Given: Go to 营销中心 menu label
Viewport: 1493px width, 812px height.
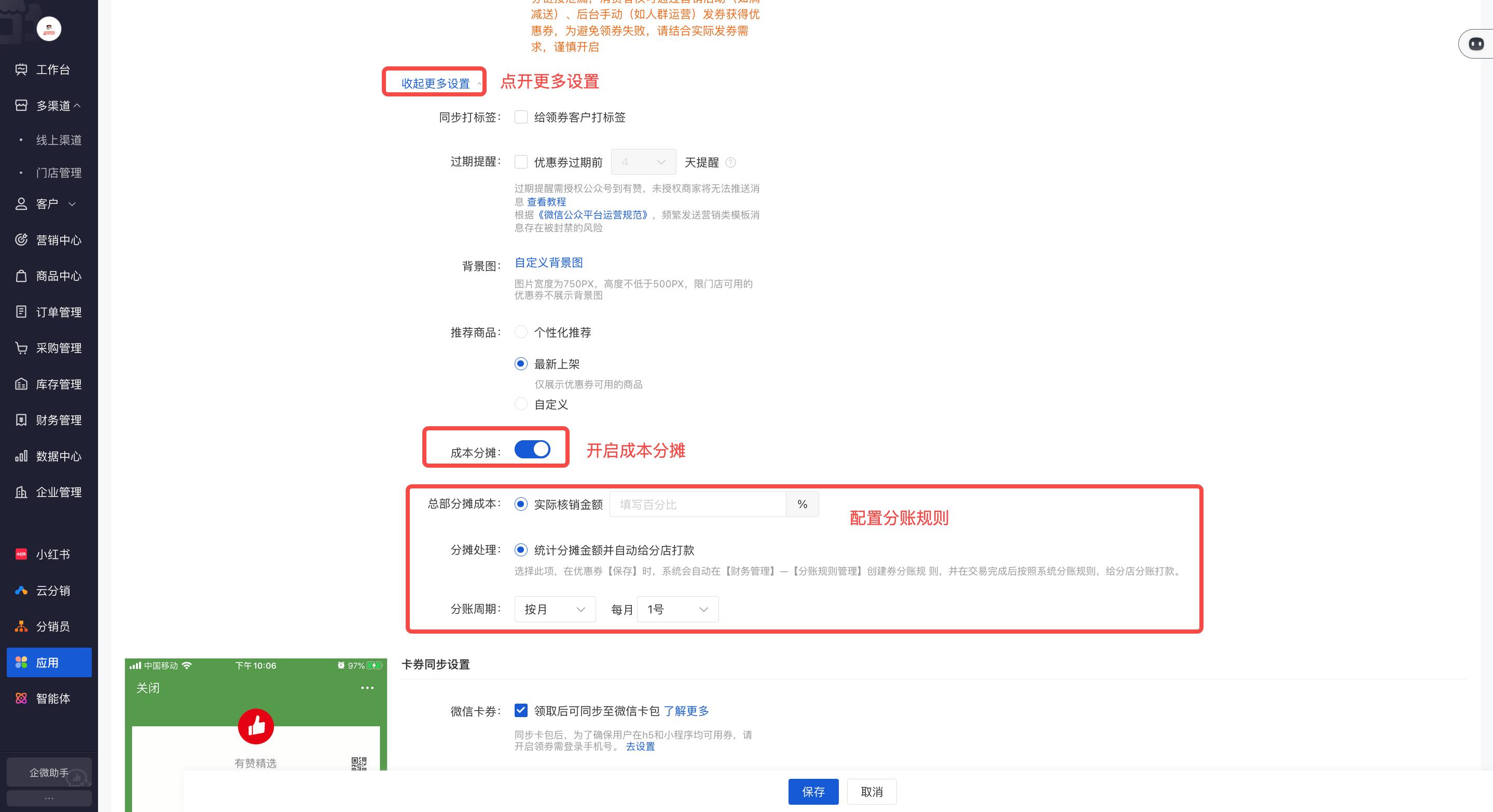Looking at the screenshot, I should tap(59, 240).
